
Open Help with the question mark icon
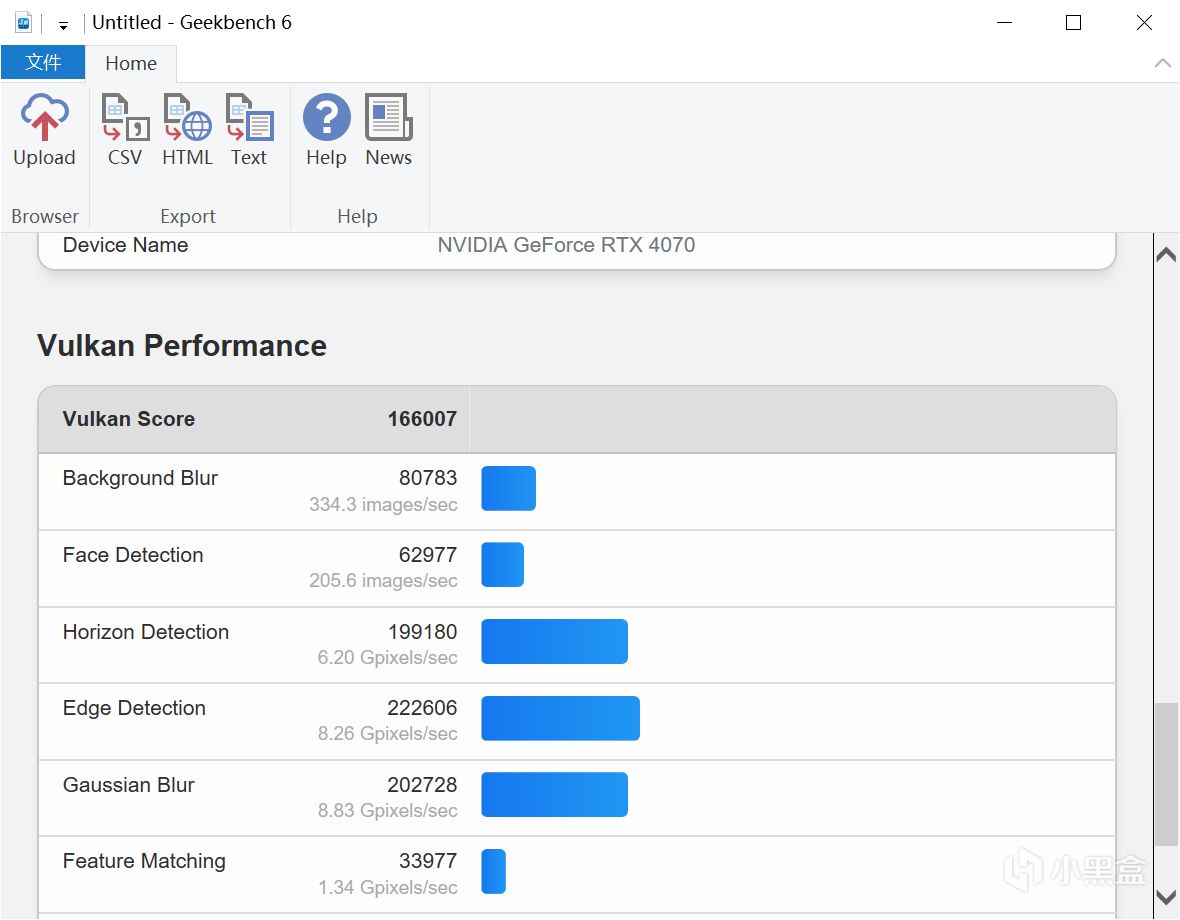coord(327,129)
